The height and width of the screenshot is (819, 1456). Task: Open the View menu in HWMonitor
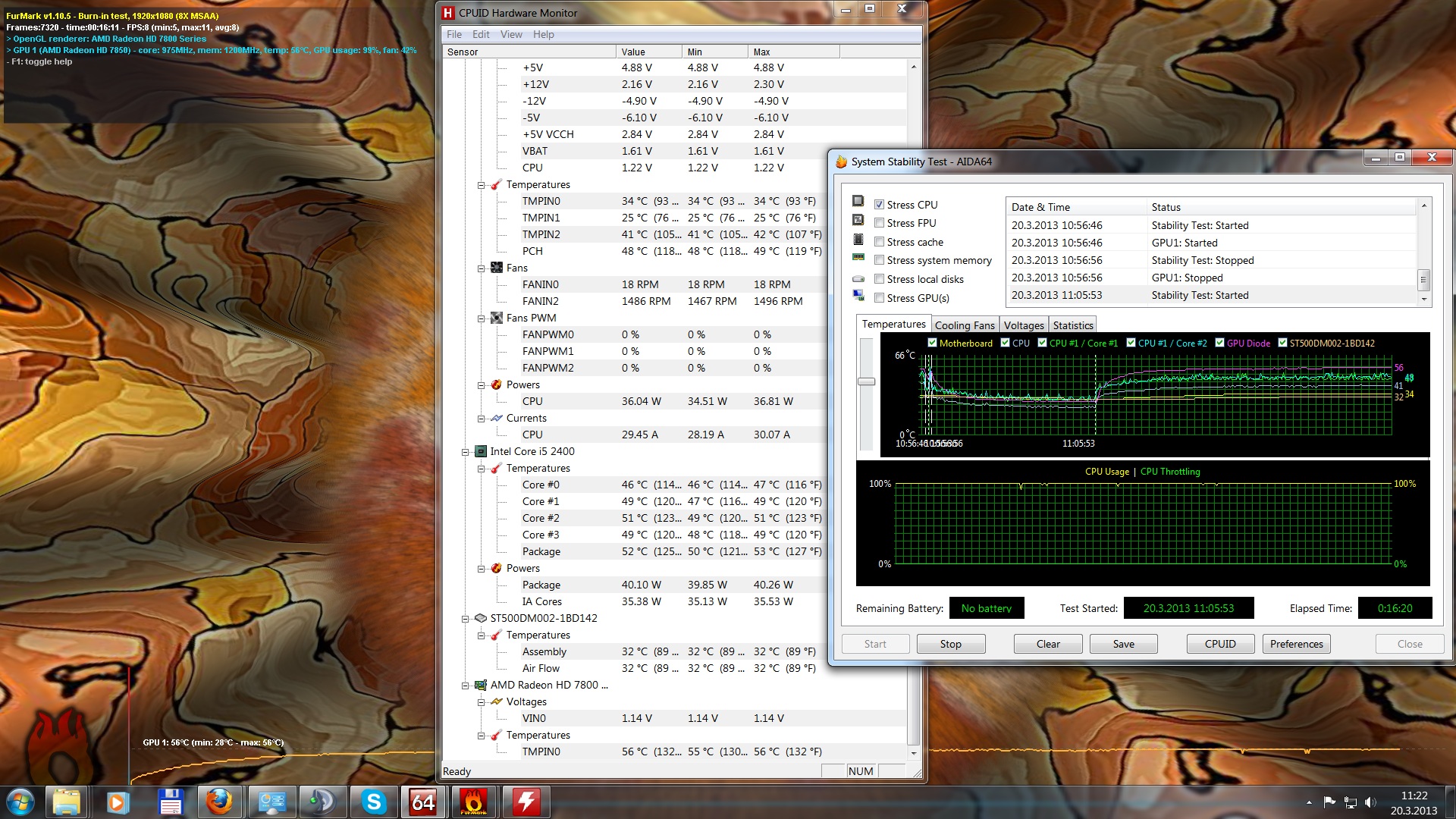point(511,34)
